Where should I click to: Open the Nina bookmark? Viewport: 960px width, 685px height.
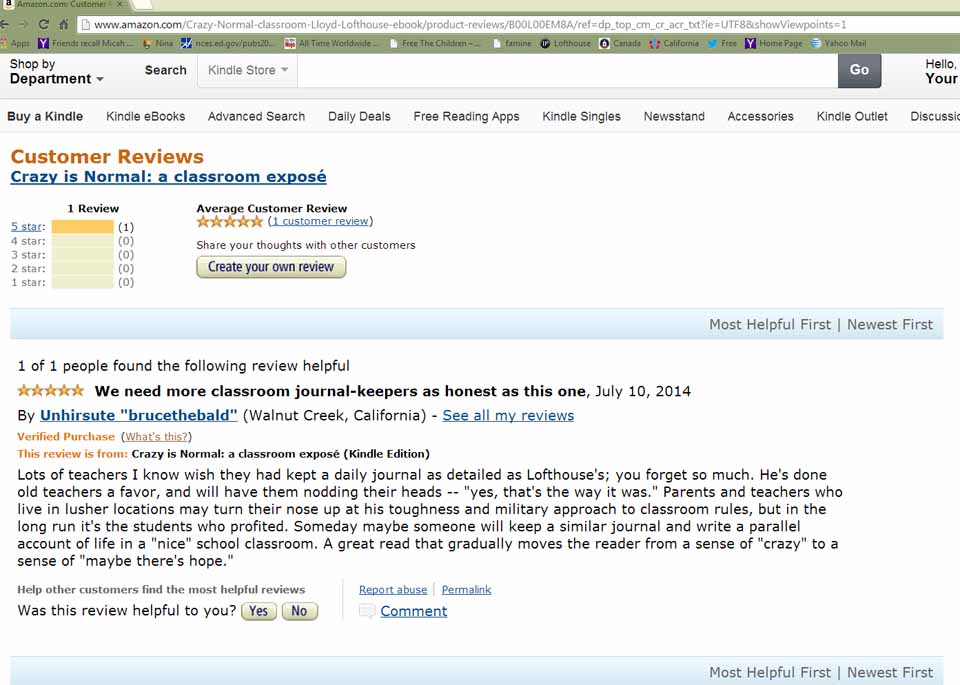pyautogui.click(x=158, y=44)
